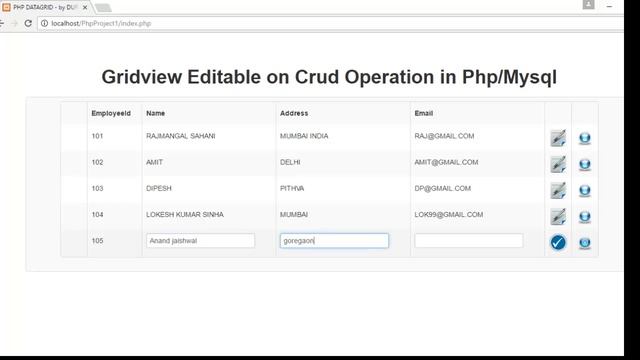Viewport: 640px width, 360px height.
Task: Select the RAJ@GMAIL.COM email cell
Action: [444, 136]
